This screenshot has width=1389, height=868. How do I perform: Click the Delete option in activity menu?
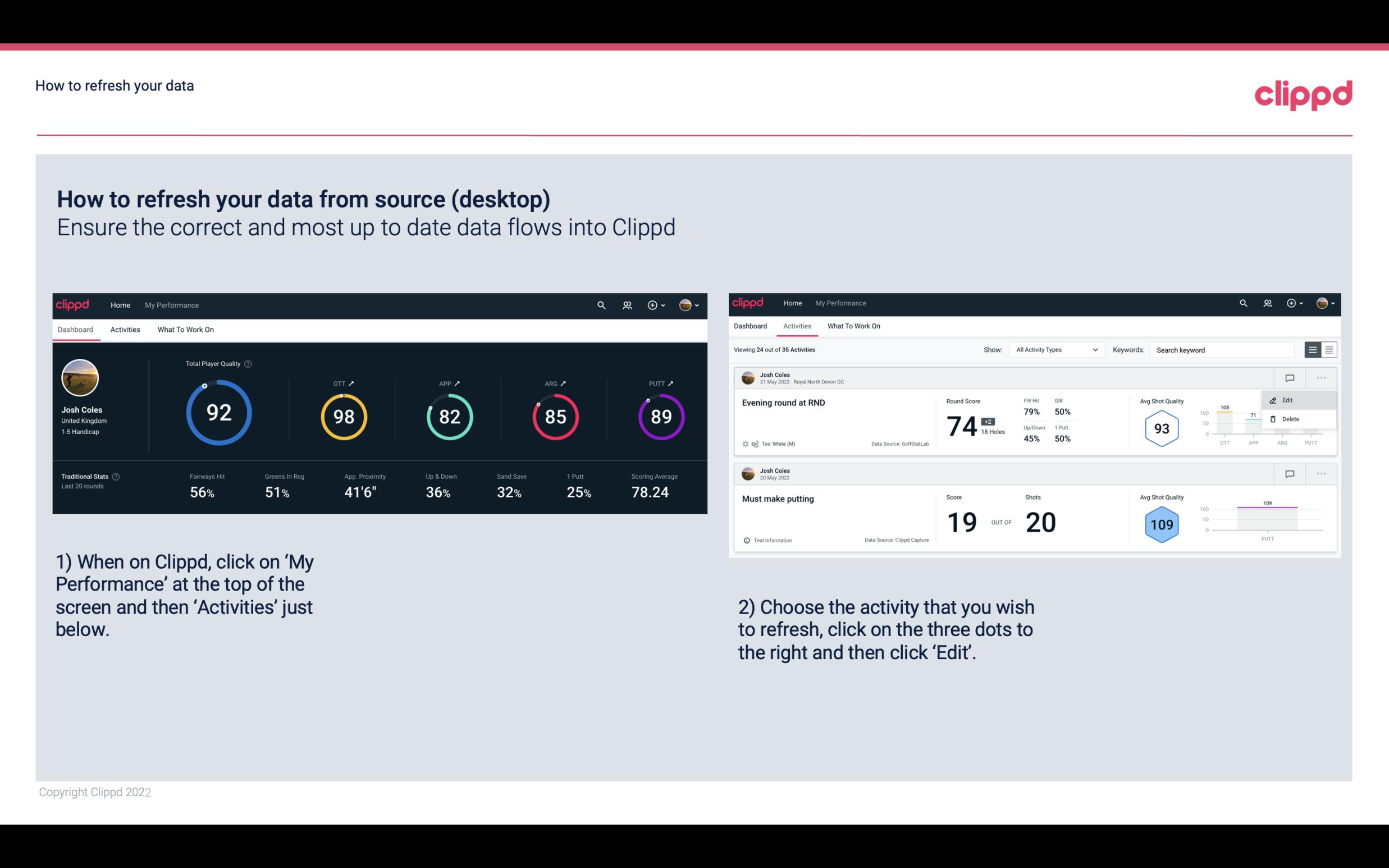coord(1290,419)
